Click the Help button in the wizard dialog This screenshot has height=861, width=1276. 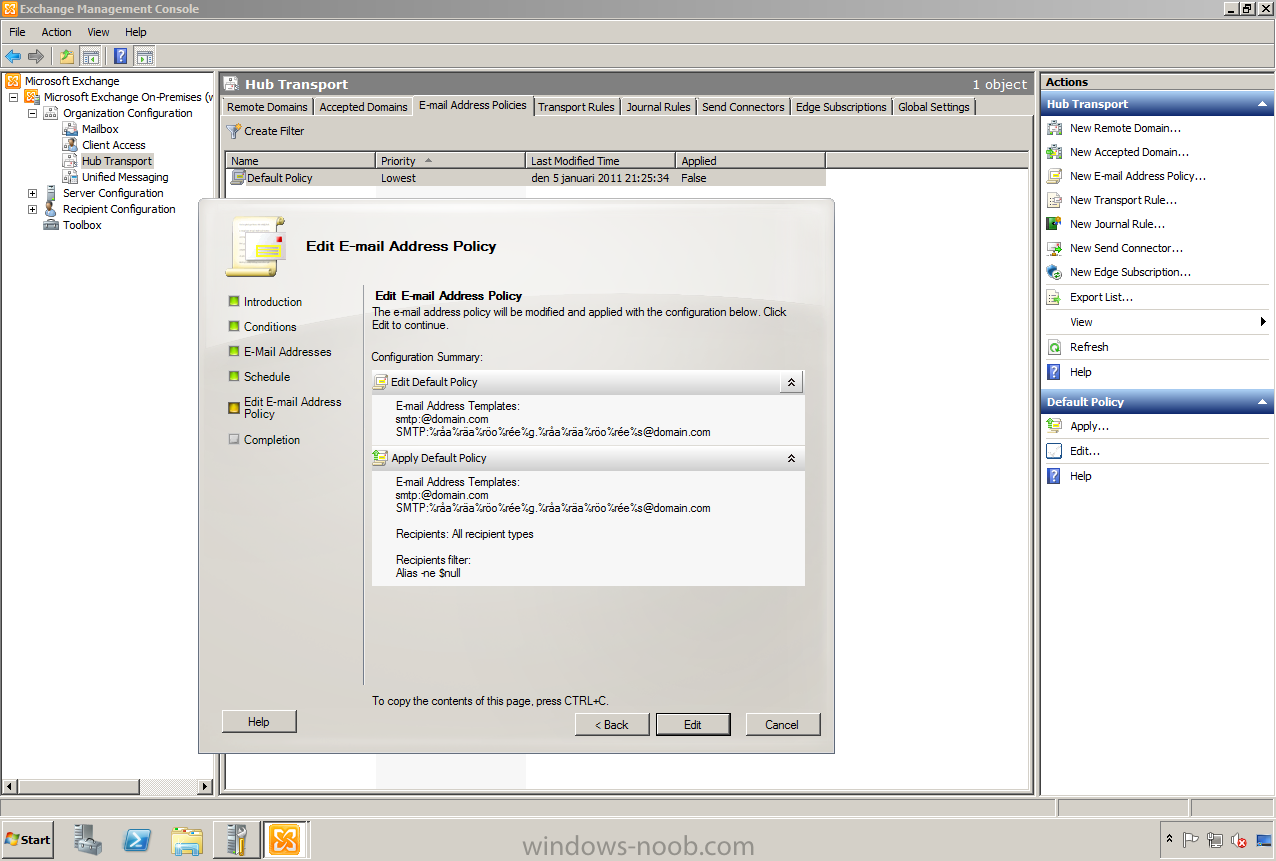click(259, 721)
